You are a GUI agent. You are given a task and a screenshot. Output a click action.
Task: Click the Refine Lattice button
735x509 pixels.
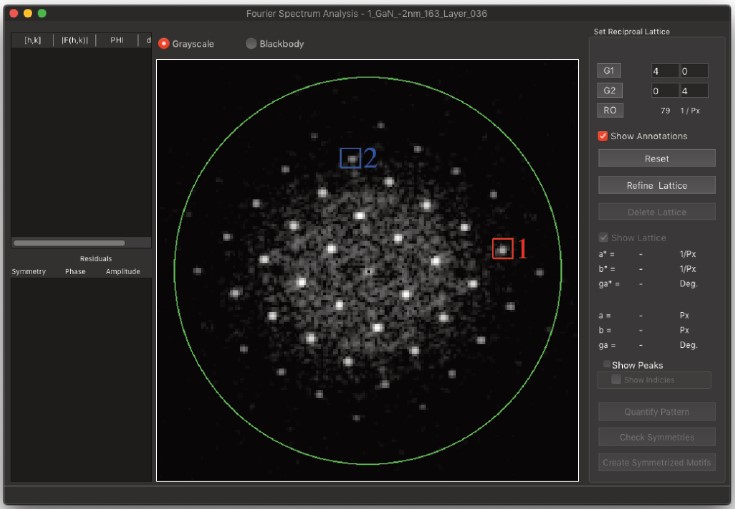coord(656,185)
